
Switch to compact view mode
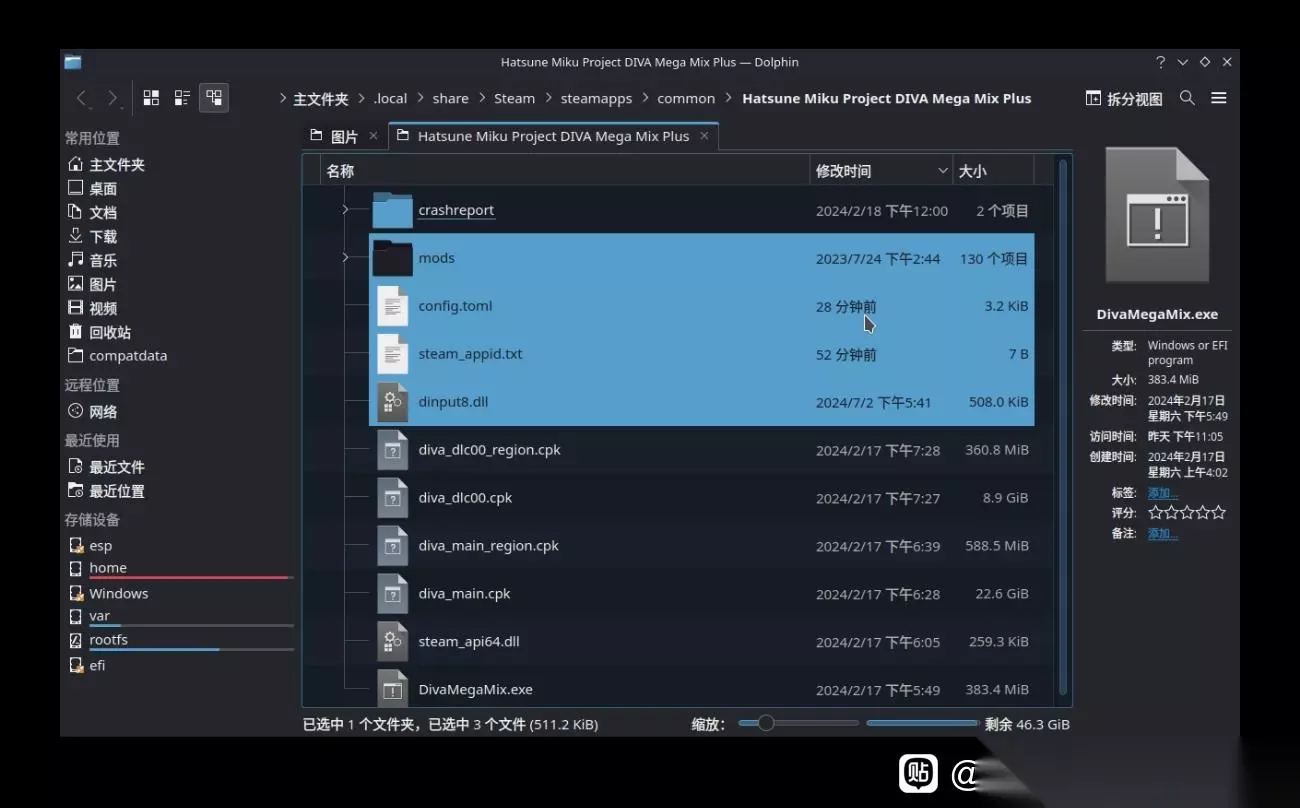click(182, 98)
